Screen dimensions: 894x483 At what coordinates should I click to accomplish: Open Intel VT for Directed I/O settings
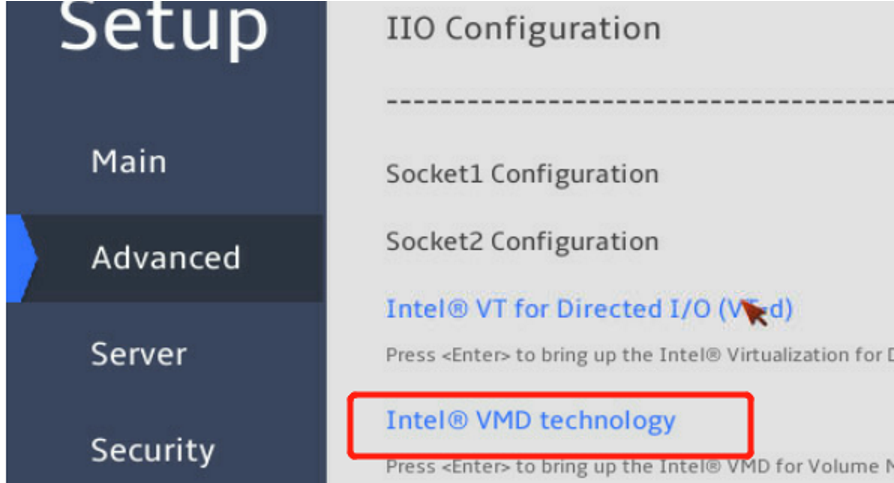coord(588,309)
